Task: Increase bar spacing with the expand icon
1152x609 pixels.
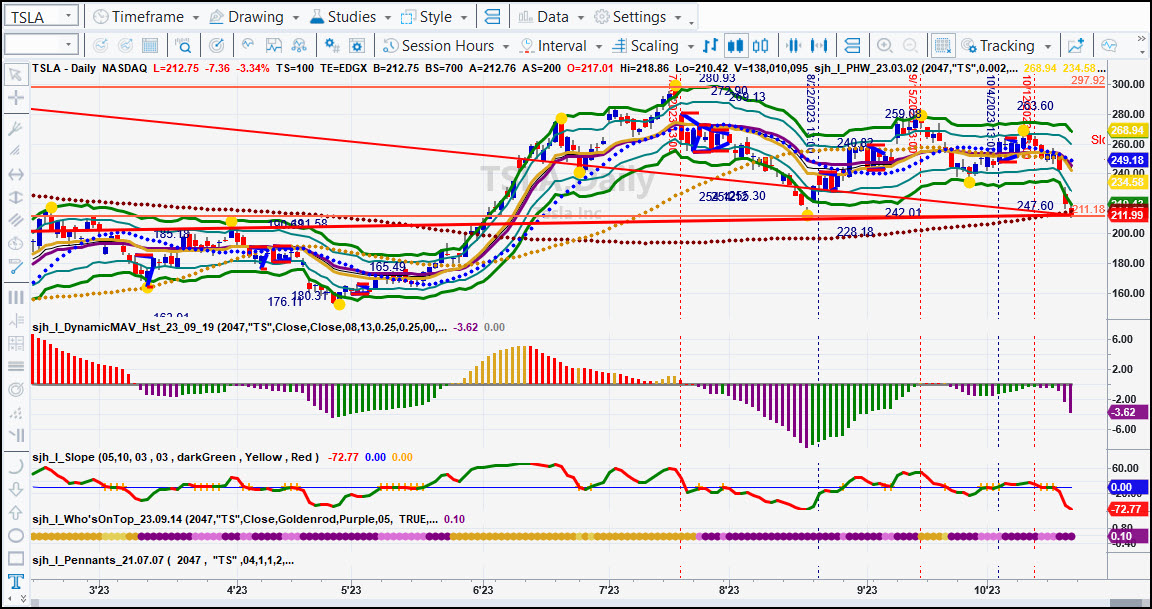Action: [818, 46]
